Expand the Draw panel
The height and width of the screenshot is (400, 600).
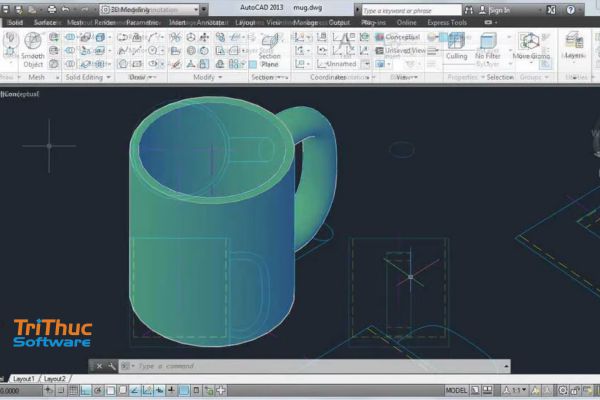point(141,77)
